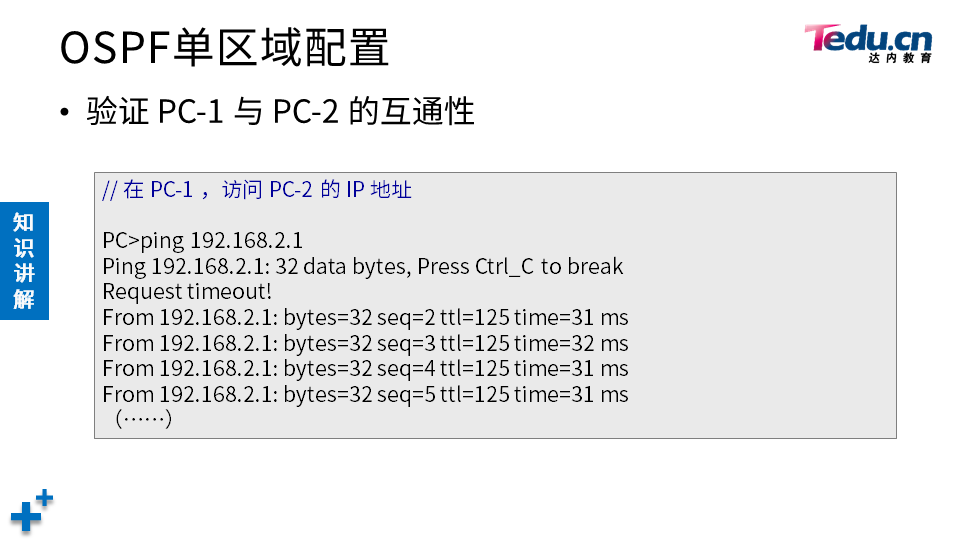This screenshot has height=540, width=960.
Task: Click the small plus sign icon
Action: point(44,498)
